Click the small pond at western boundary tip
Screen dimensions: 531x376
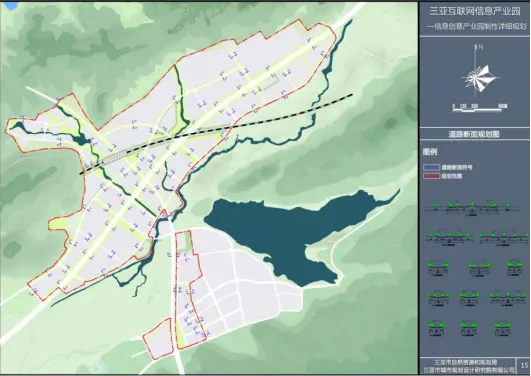18,126
